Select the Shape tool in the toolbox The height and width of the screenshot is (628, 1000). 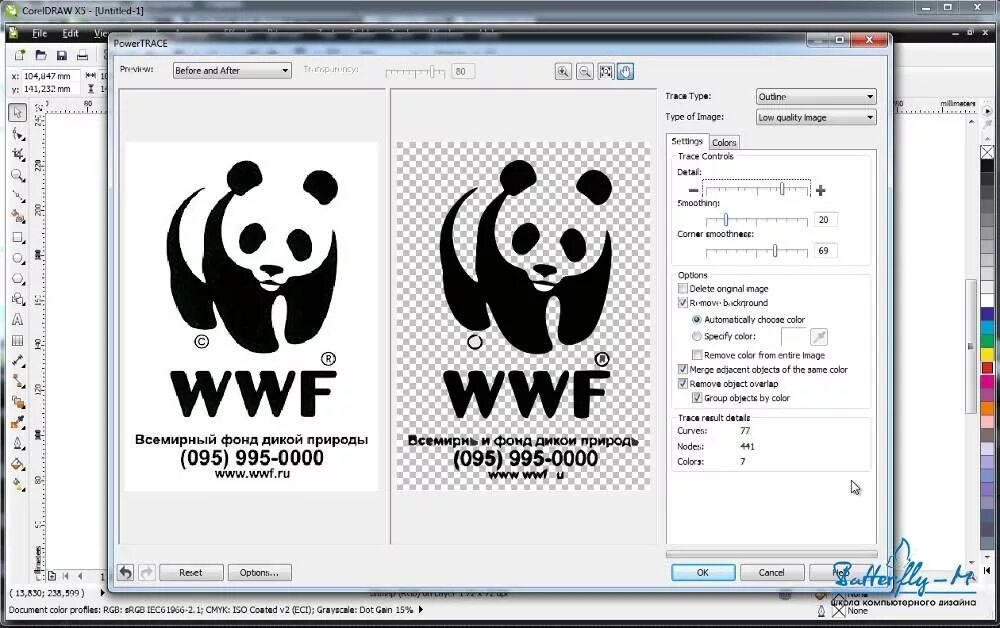tap(18, 134)
